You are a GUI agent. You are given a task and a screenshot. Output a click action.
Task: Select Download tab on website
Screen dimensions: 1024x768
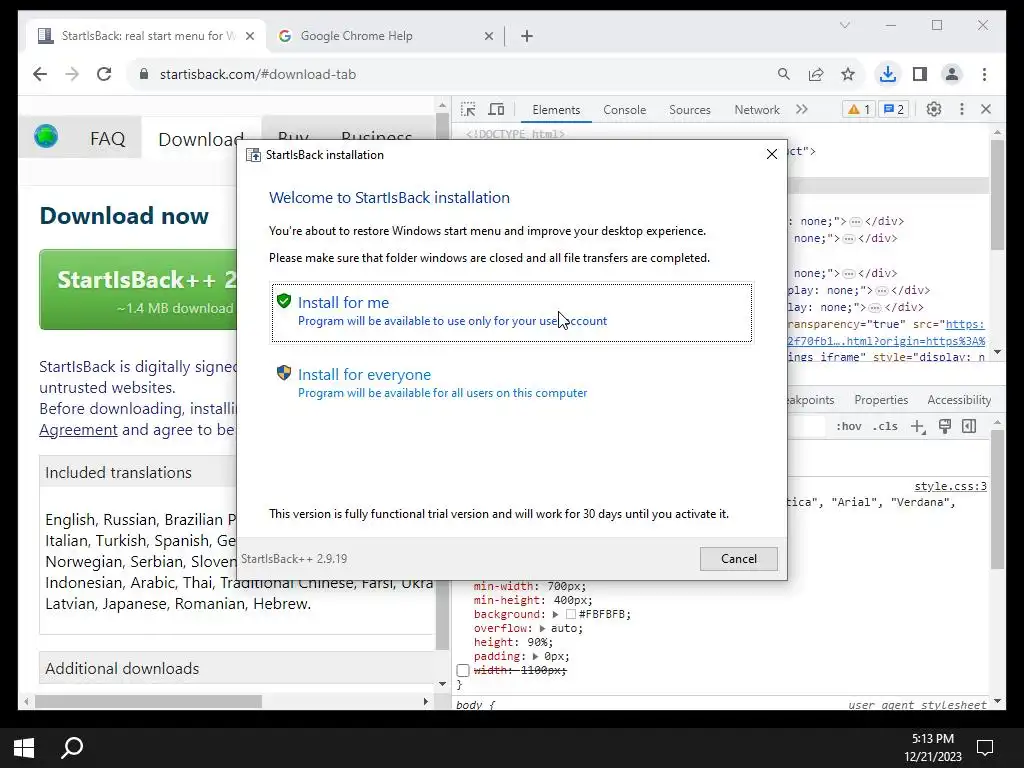[200, 139]
